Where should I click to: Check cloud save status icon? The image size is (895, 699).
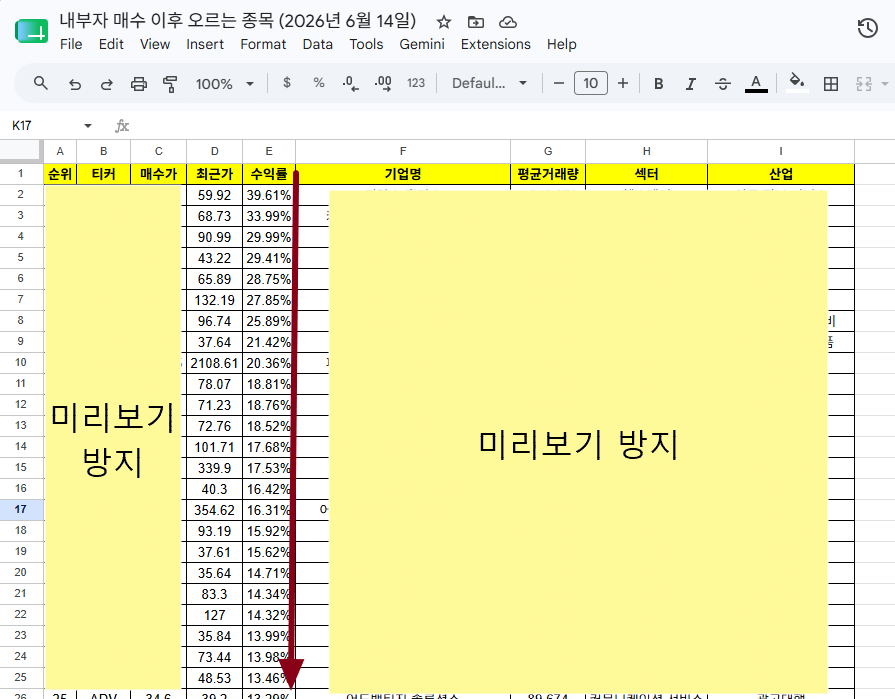click(507, 22)
